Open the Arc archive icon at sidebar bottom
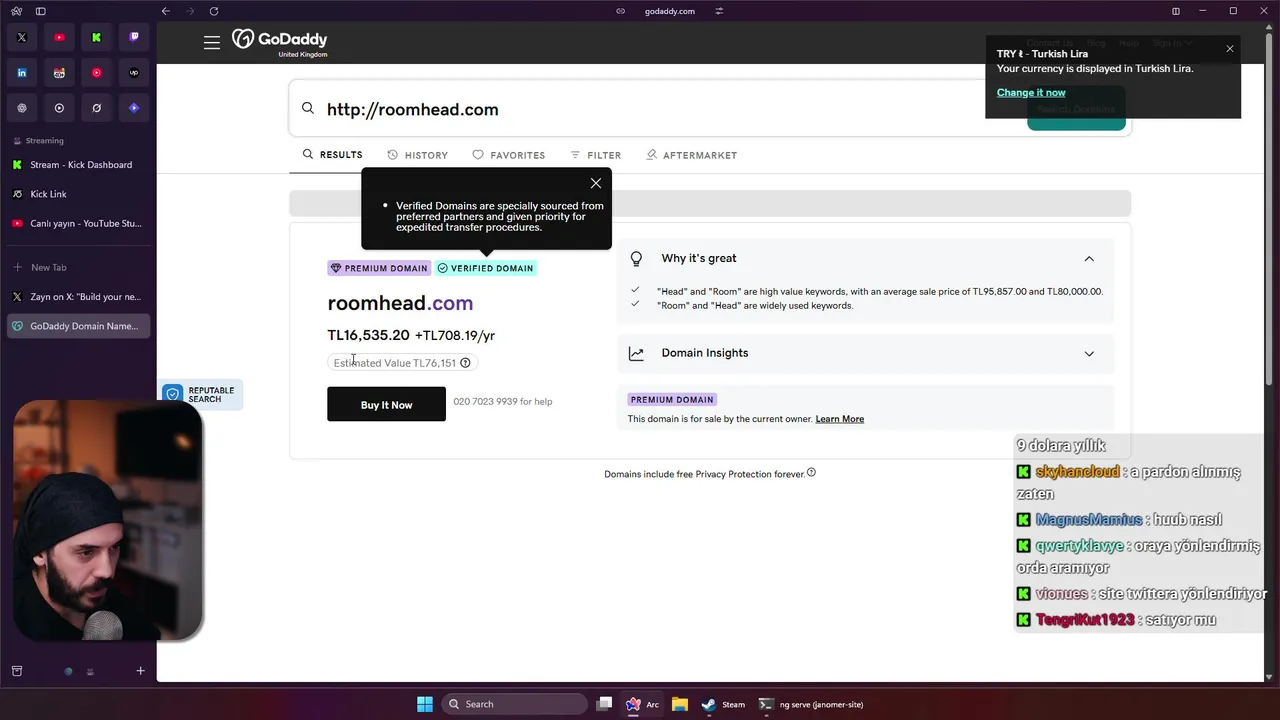Screen dimensions: 1280x720 [x=17, y=671]
